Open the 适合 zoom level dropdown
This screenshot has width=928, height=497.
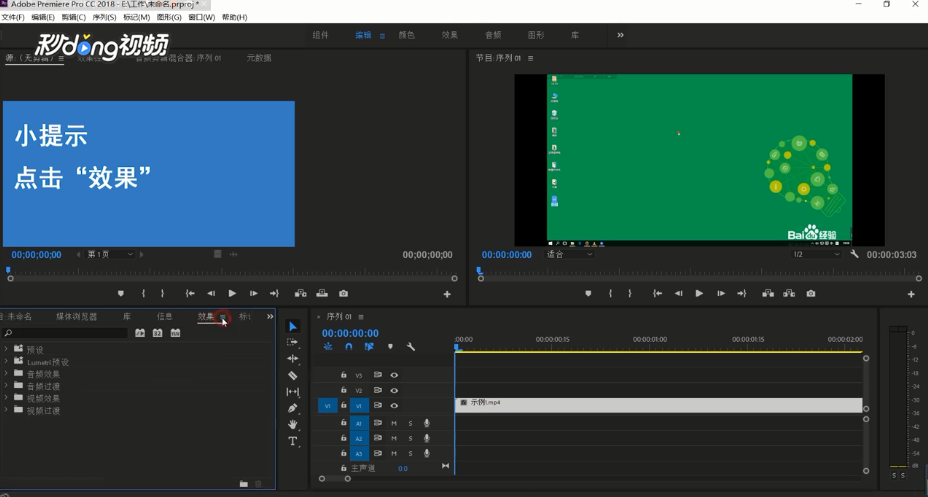(x=569, y=254)
